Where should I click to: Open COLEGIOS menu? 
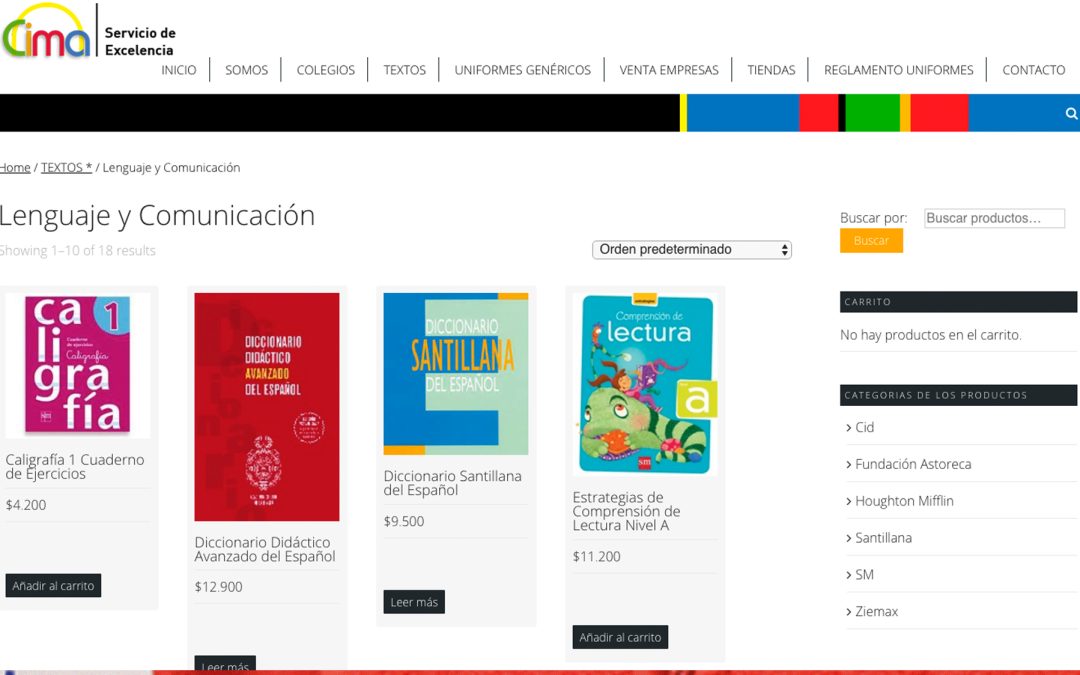[x=326, y=70]
